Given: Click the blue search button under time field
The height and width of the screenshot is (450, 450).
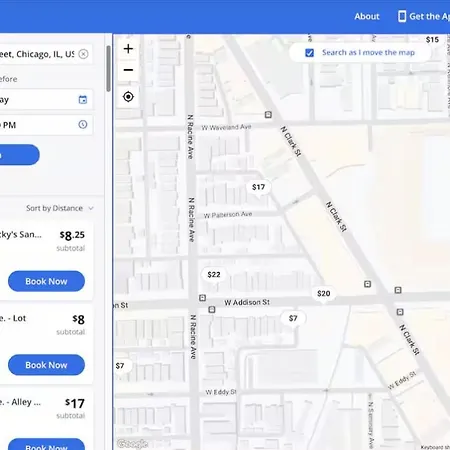Looking at the screenshot, I should point(19,155).
